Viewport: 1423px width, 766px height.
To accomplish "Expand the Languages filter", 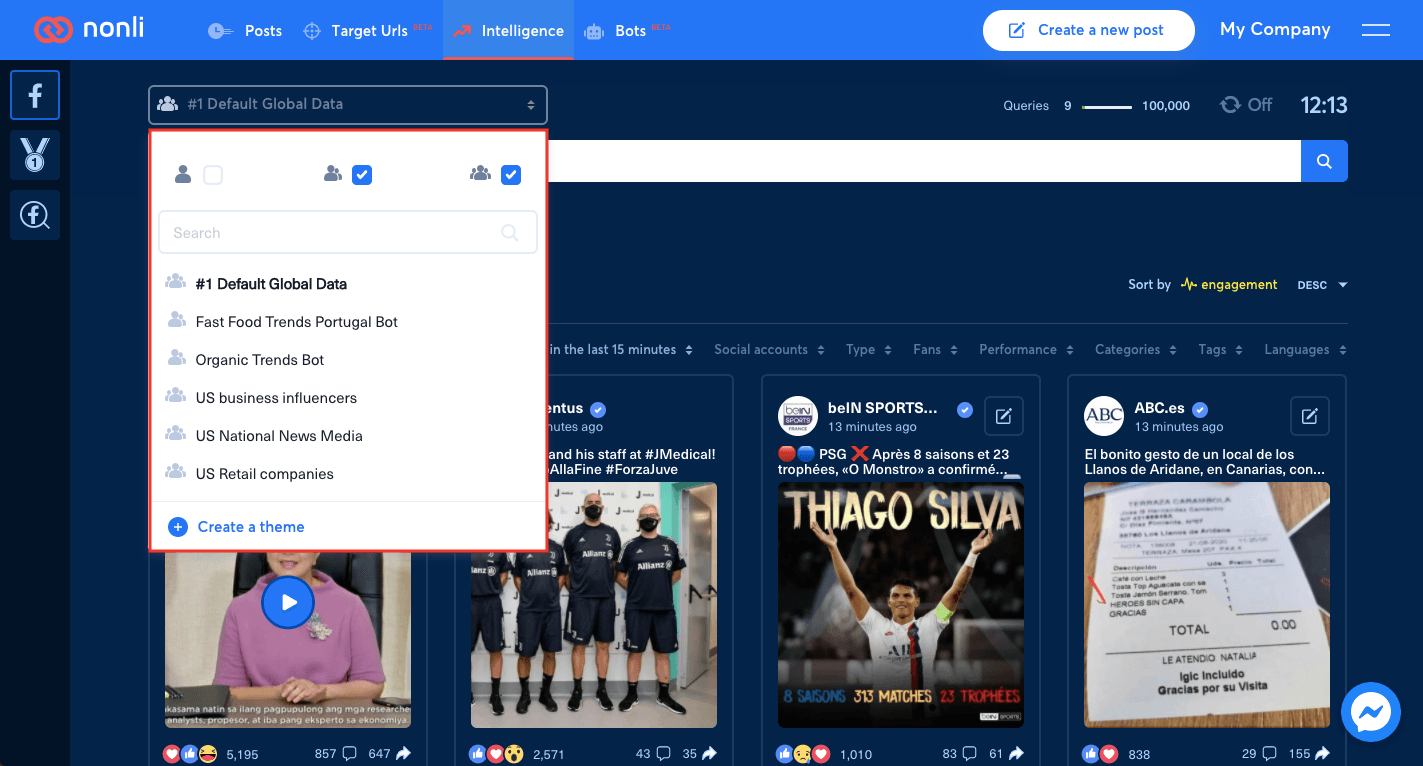I will pos(1306,350).
